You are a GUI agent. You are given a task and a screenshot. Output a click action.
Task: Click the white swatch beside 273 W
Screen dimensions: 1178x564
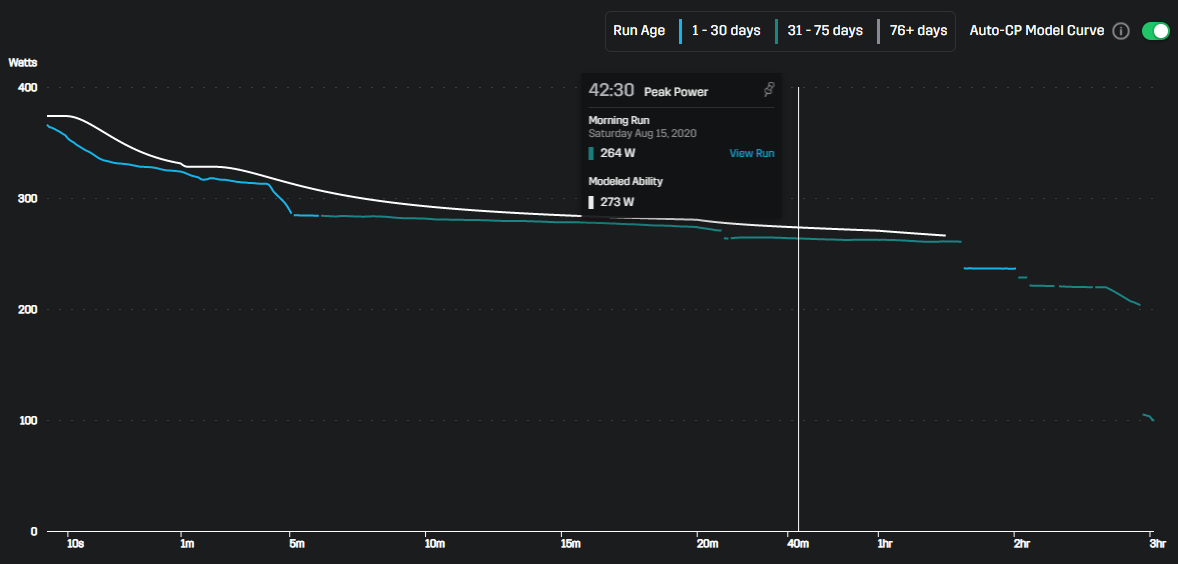click(x=591, y=202)
